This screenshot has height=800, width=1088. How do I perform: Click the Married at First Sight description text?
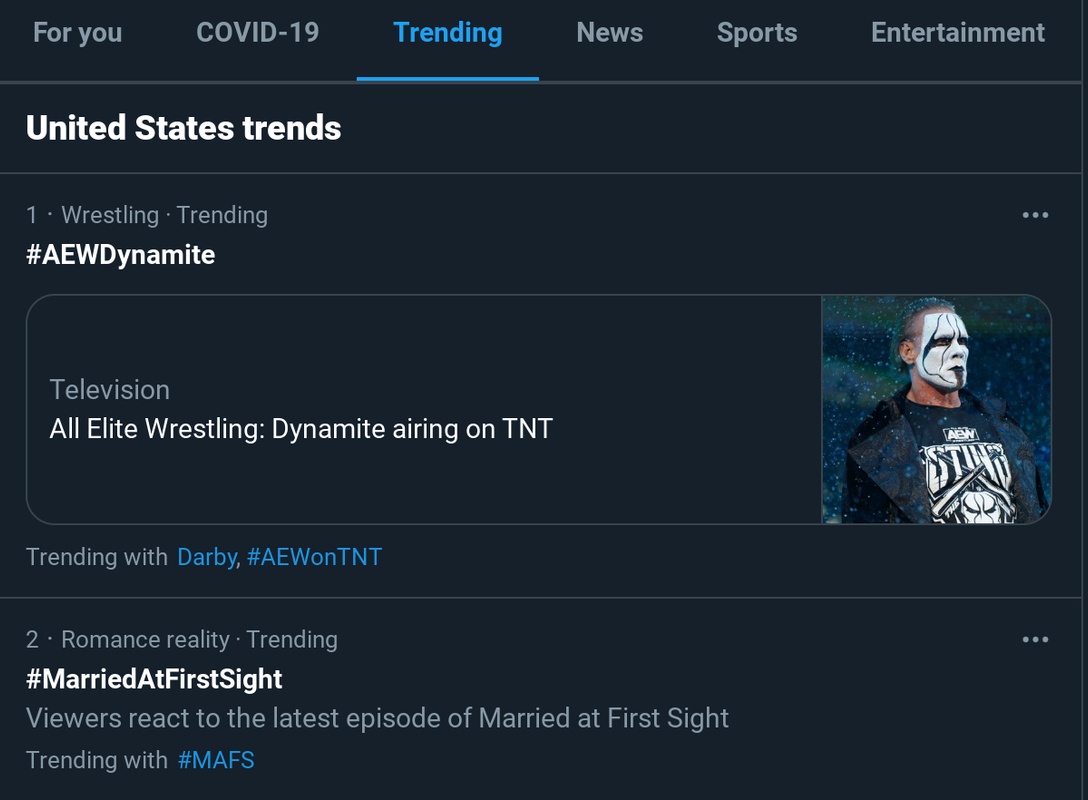(x=377, y=718)
